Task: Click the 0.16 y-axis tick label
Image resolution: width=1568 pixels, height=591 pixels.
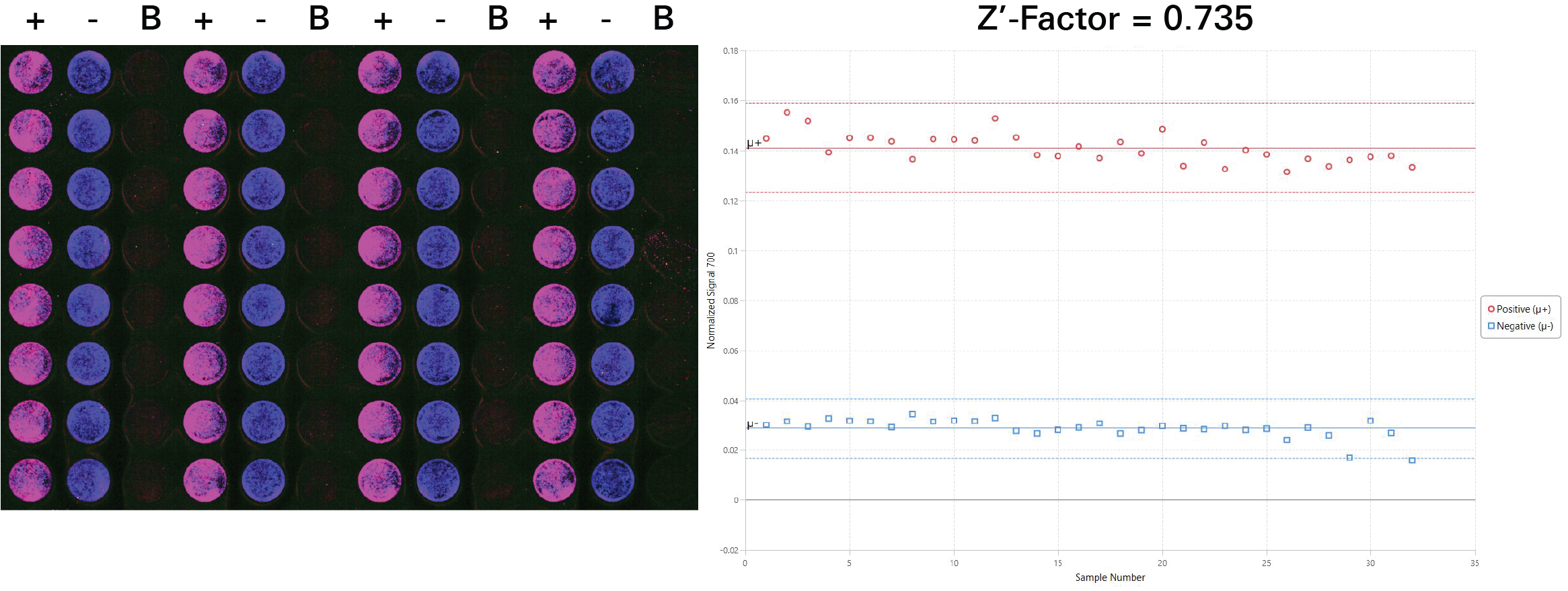Action: pos(731,101)
